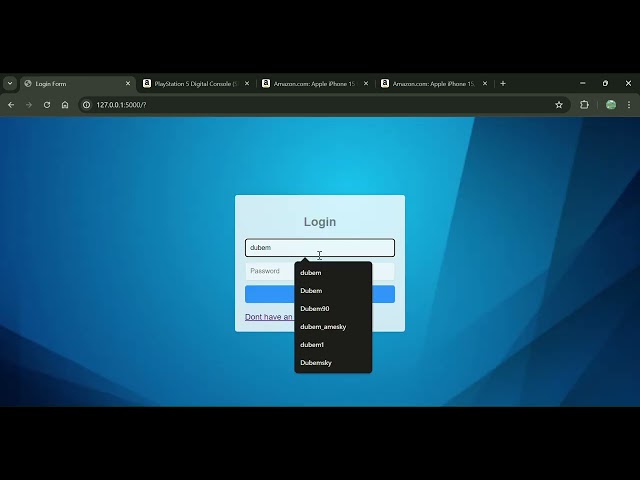
Task: Go forward in browser history
Action: [29, 105]
